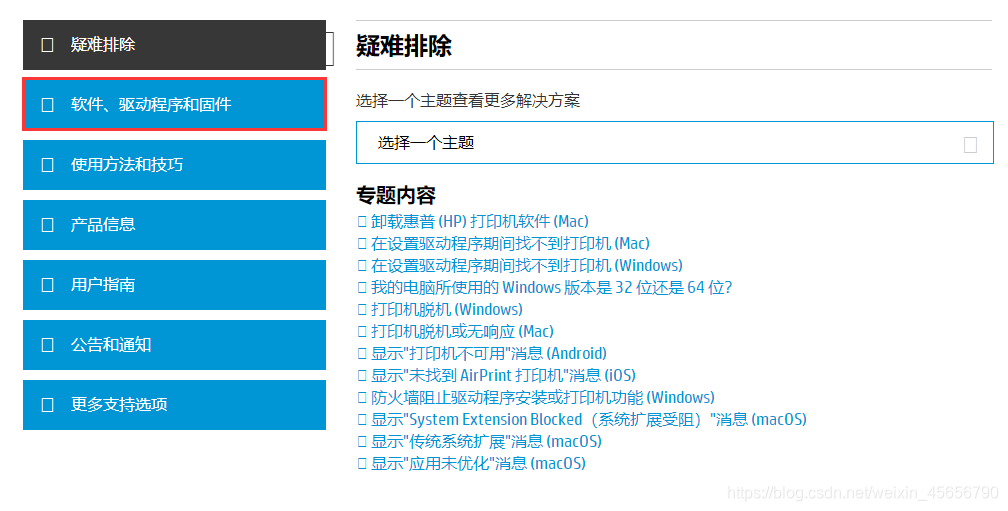This screenshot has width=1008, height=511.
Task: Click the icon beside 产品信息
Action: (x=48, y=225)
